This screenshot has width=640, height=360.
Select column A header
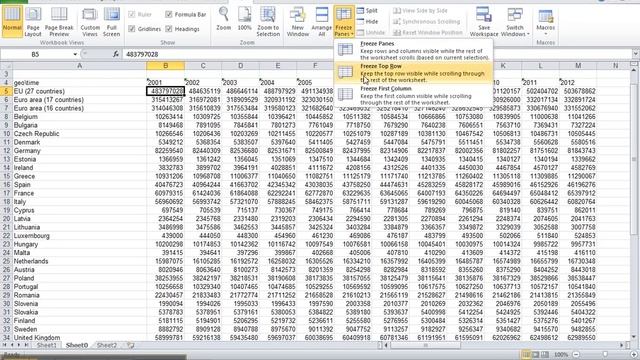[x=80, y=66]
